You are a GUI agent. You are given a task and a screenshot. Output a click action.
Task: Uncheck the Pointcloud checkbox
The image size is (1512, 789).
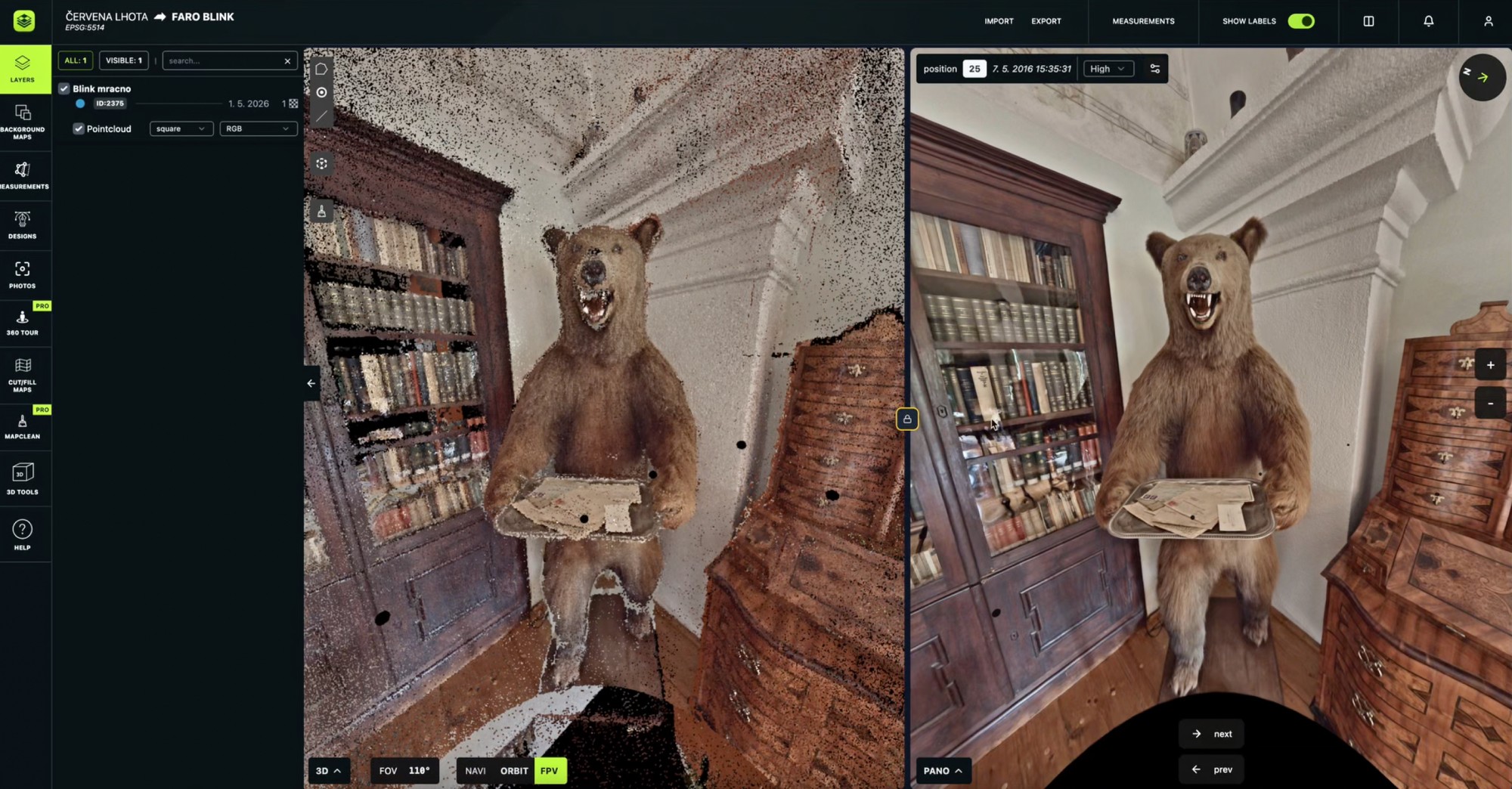tap(78, 128)
